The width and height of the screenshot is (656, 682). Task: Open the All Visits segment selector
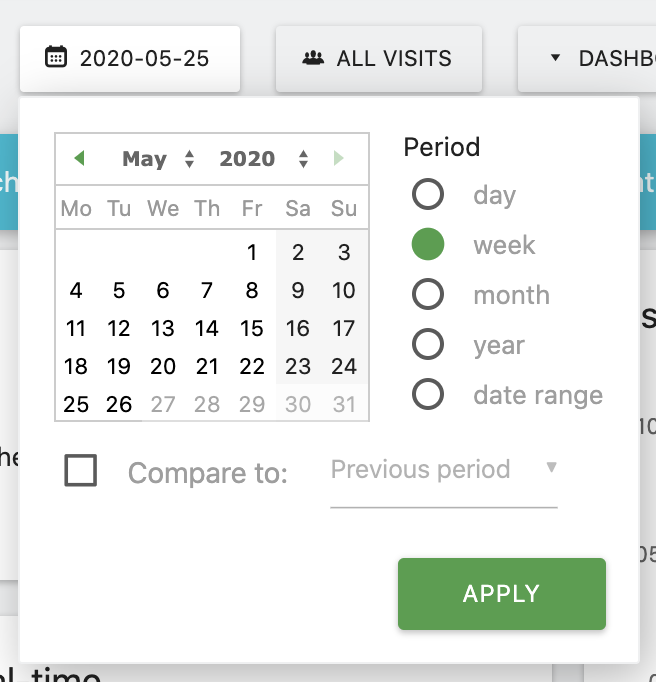click(x=379, y=59)
